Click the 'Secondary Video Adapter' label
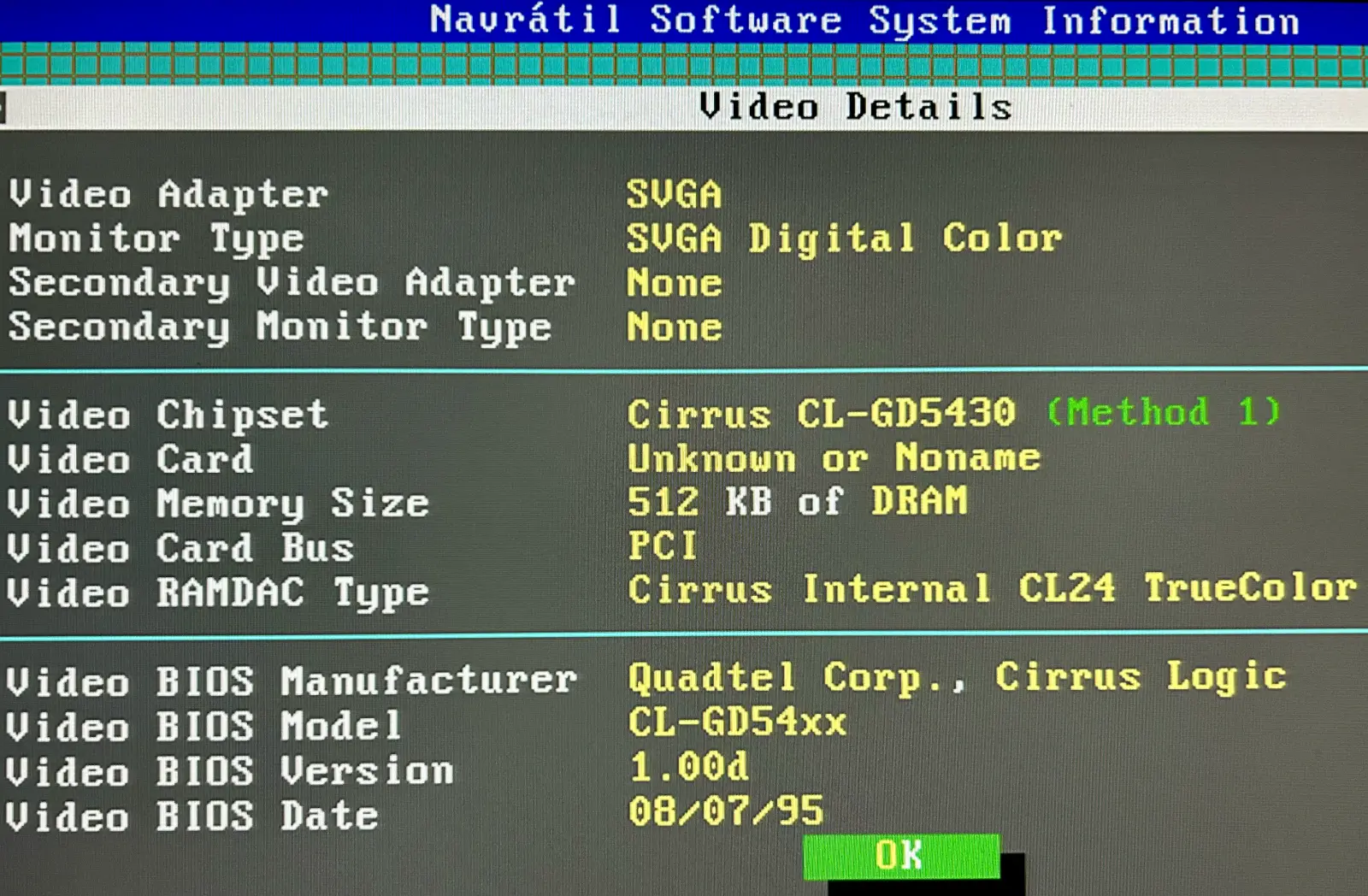Image resolution: width=1368 pixels, height=896 pixels. [292, 283]
